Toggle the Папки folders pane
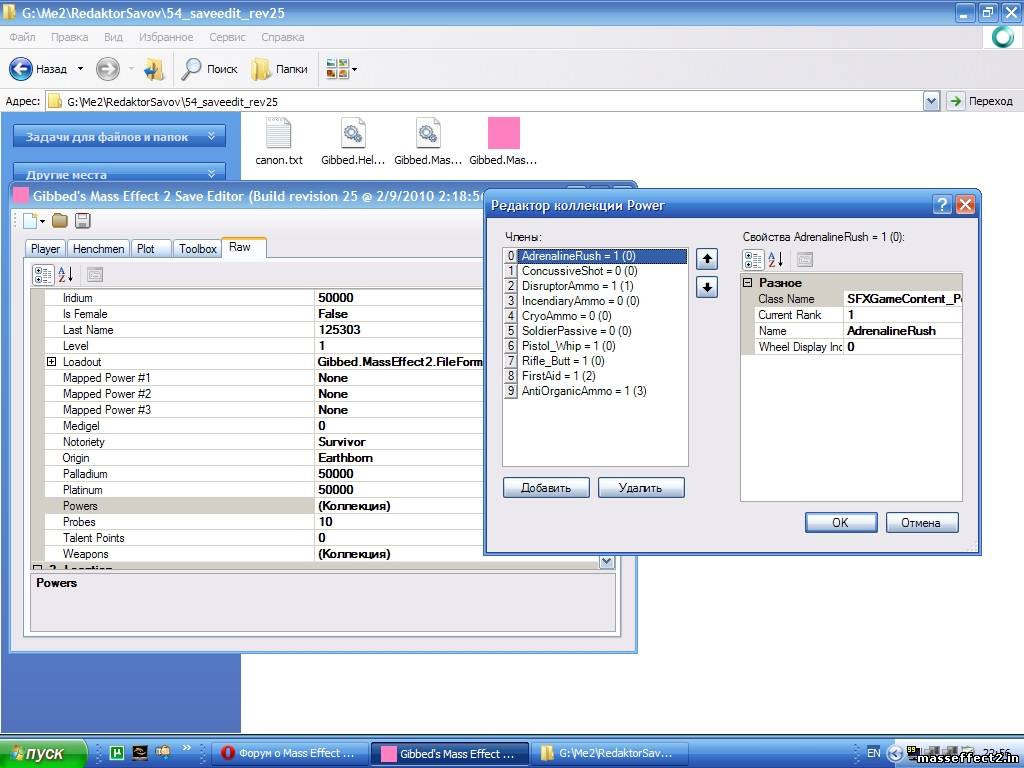Screen dimensions: 1024x768 [280, 69]
